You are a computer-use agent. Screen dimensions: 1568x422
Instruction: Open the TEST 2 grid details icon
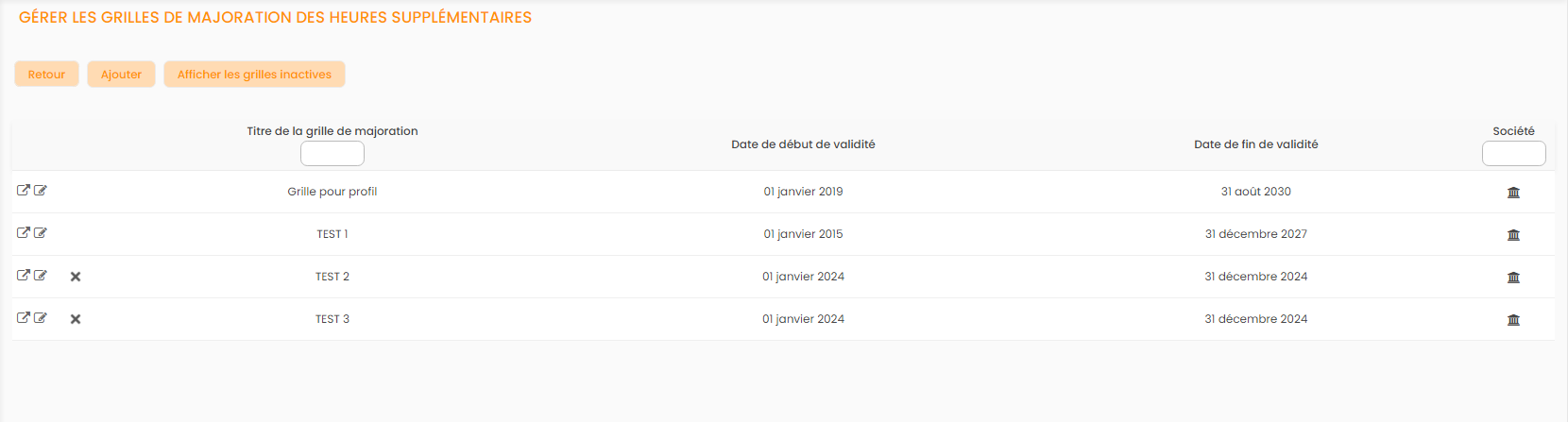click(24, 276)
